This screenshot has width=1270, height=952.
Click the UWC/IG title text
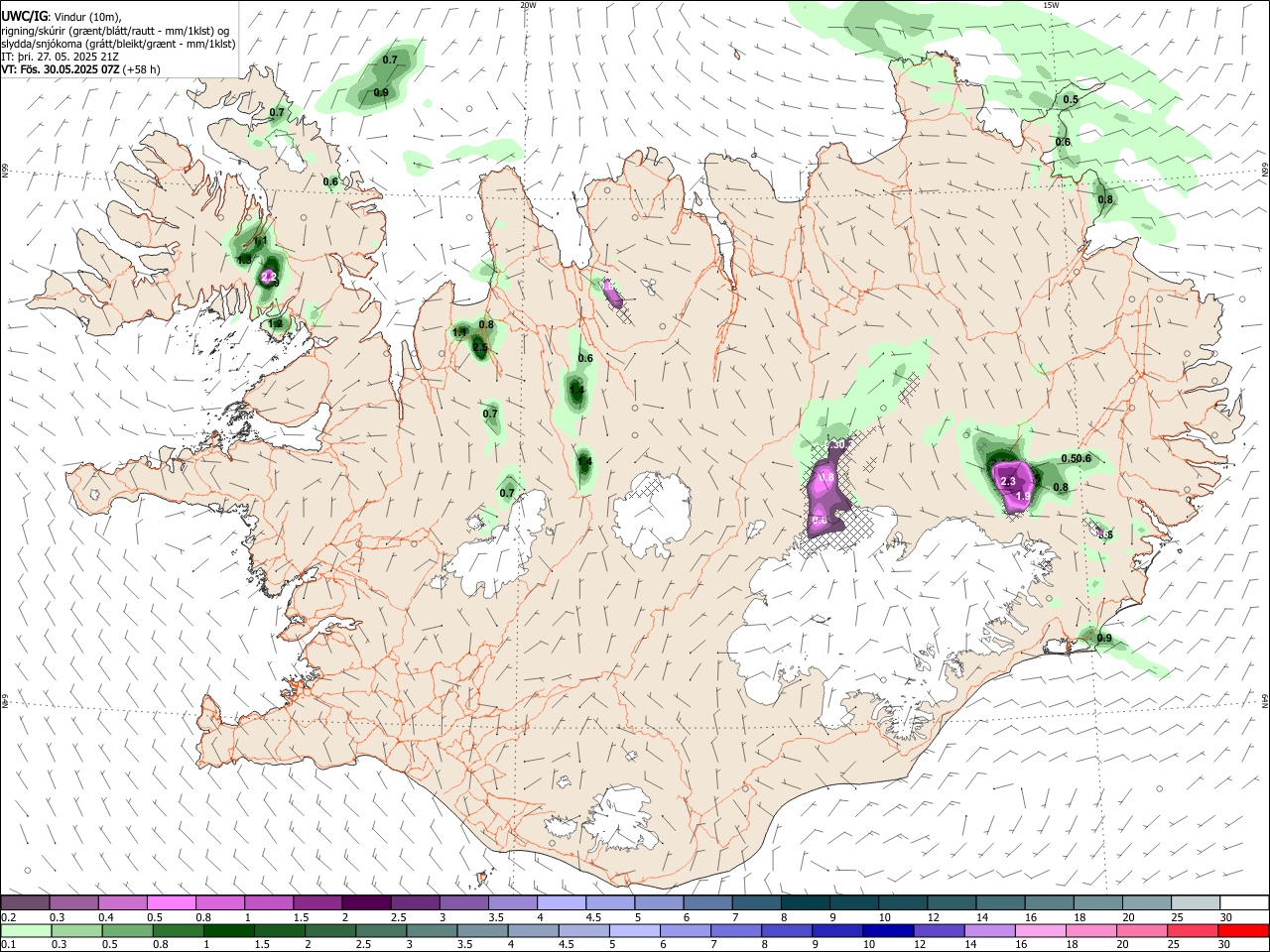(x=24, y=16)
